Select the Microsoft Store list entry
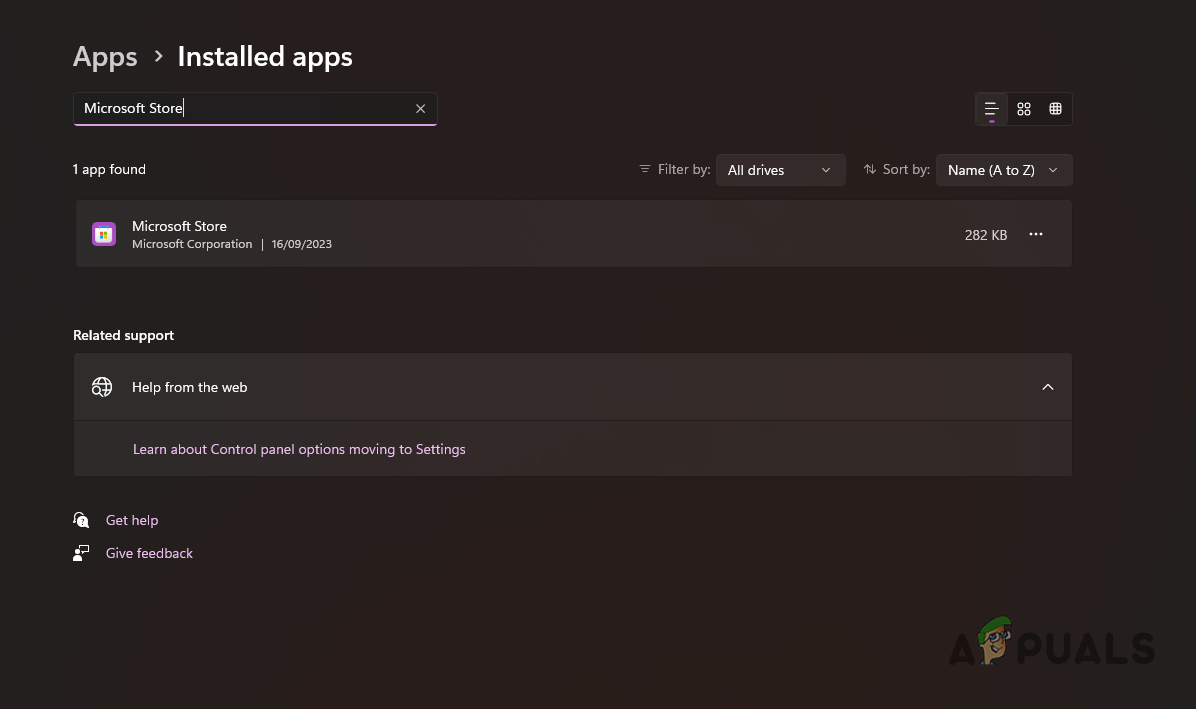The image size is (1196, 709). click(500, 233)
